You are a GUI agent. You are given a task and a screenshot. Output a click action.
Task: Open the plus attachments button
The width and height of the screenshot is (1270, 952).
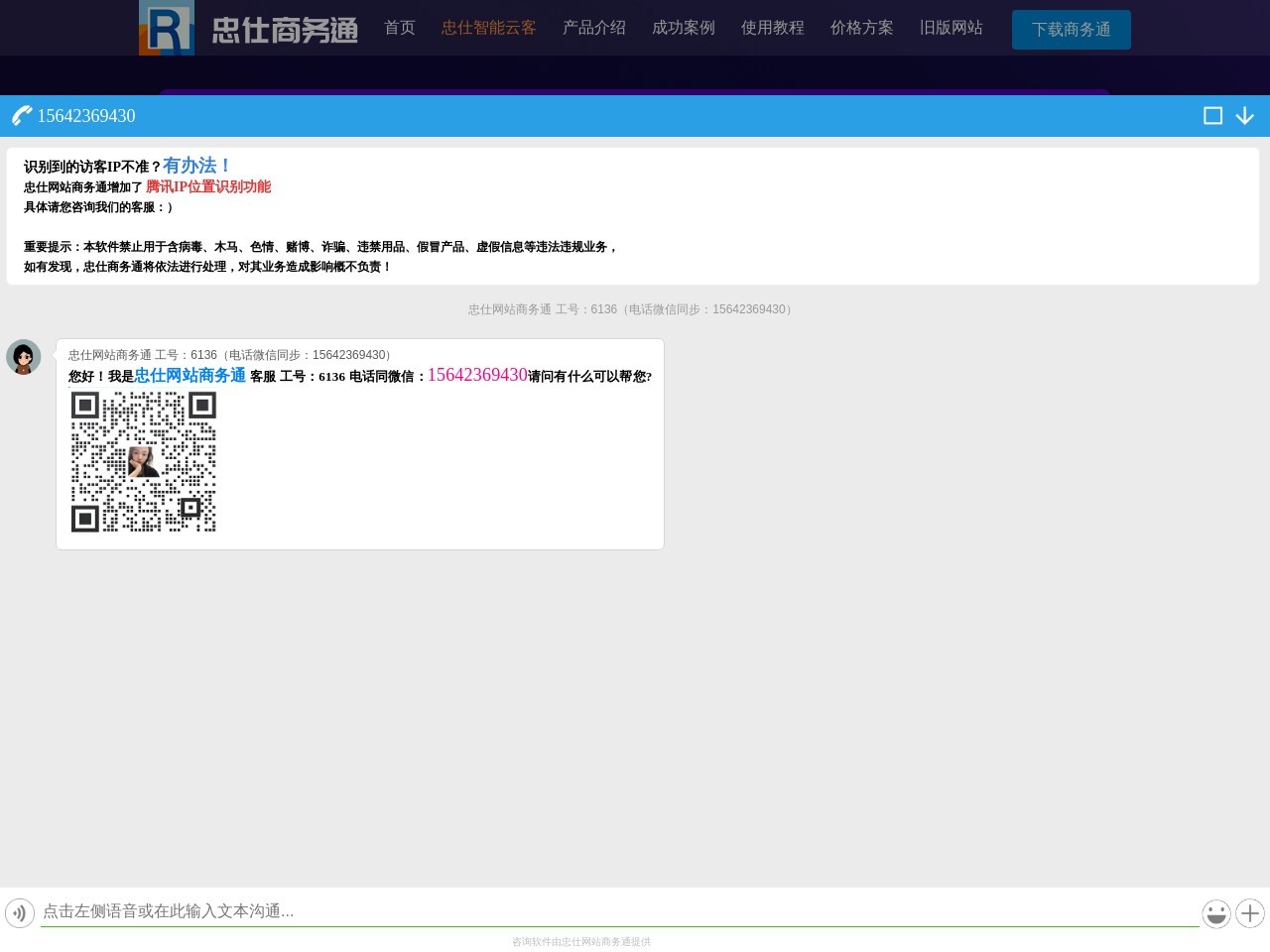coord(1250,913)
